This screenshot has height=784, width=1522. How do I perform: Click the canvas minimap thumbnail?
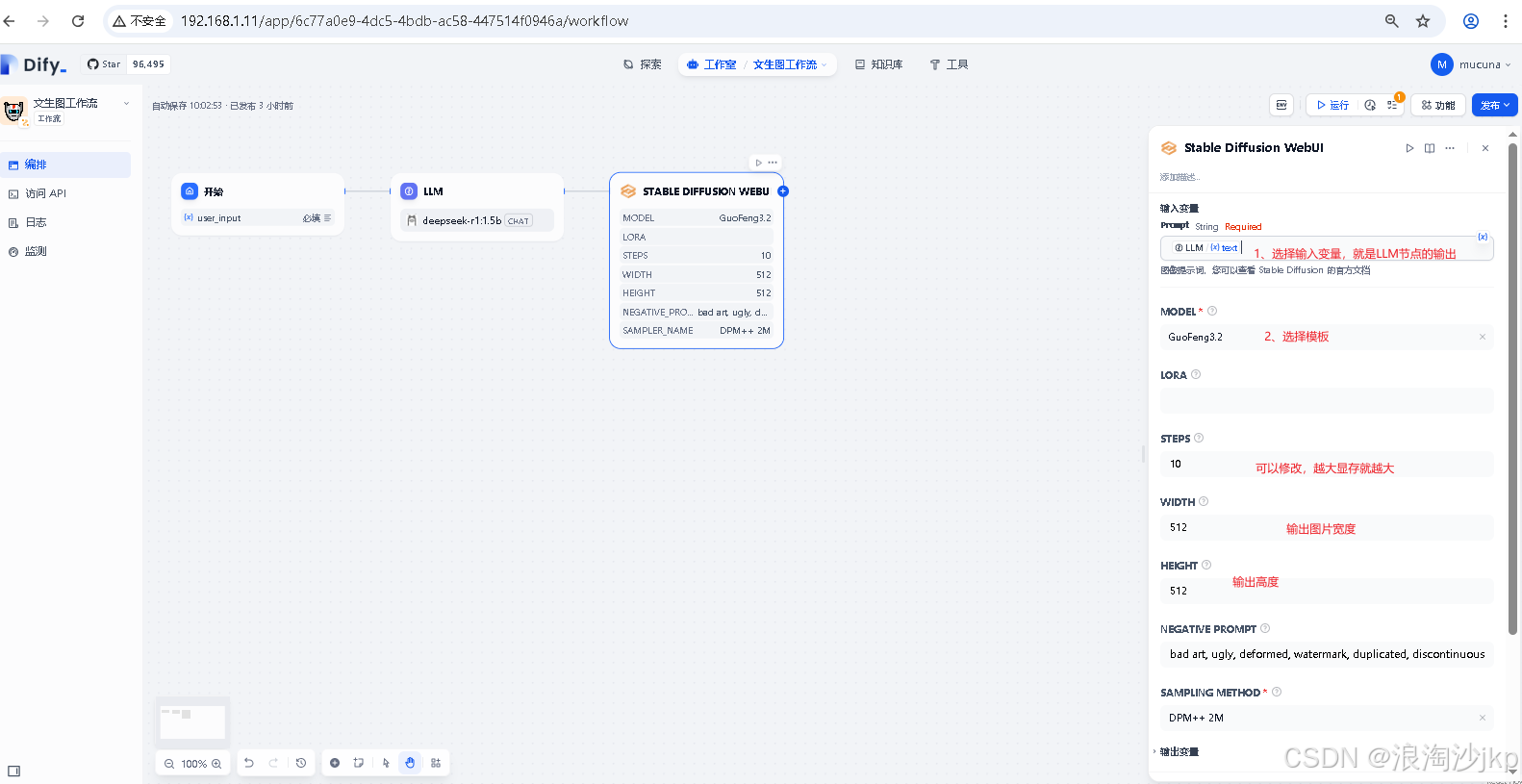point(192,721)
